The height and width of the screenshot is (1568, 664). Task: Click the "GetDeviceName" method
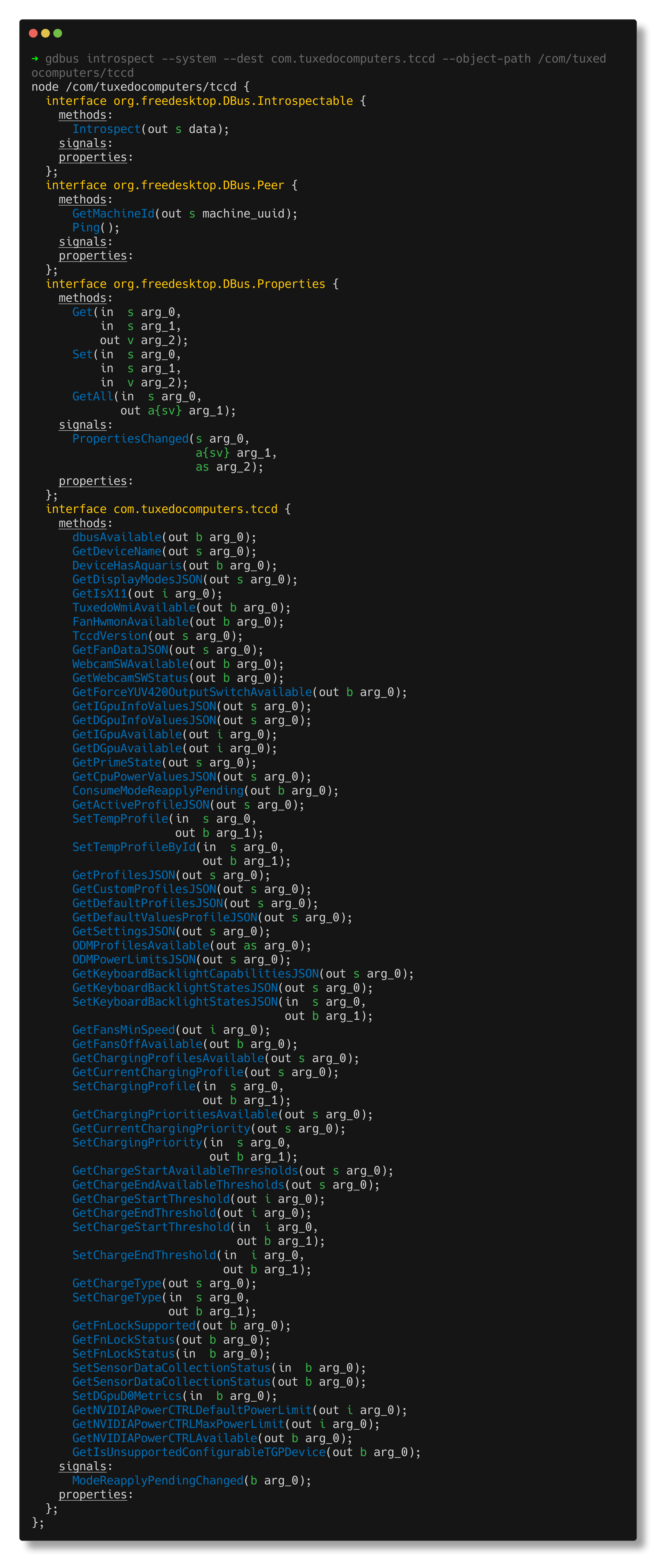(x=117, y=552)
